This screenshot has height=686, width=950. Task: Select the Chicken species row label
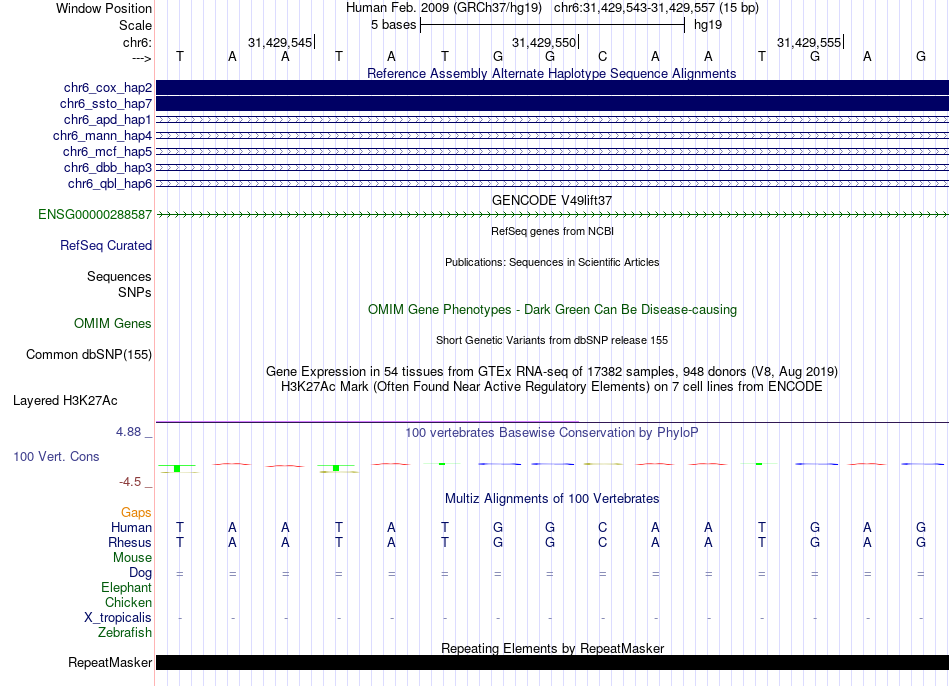(128, 602)
